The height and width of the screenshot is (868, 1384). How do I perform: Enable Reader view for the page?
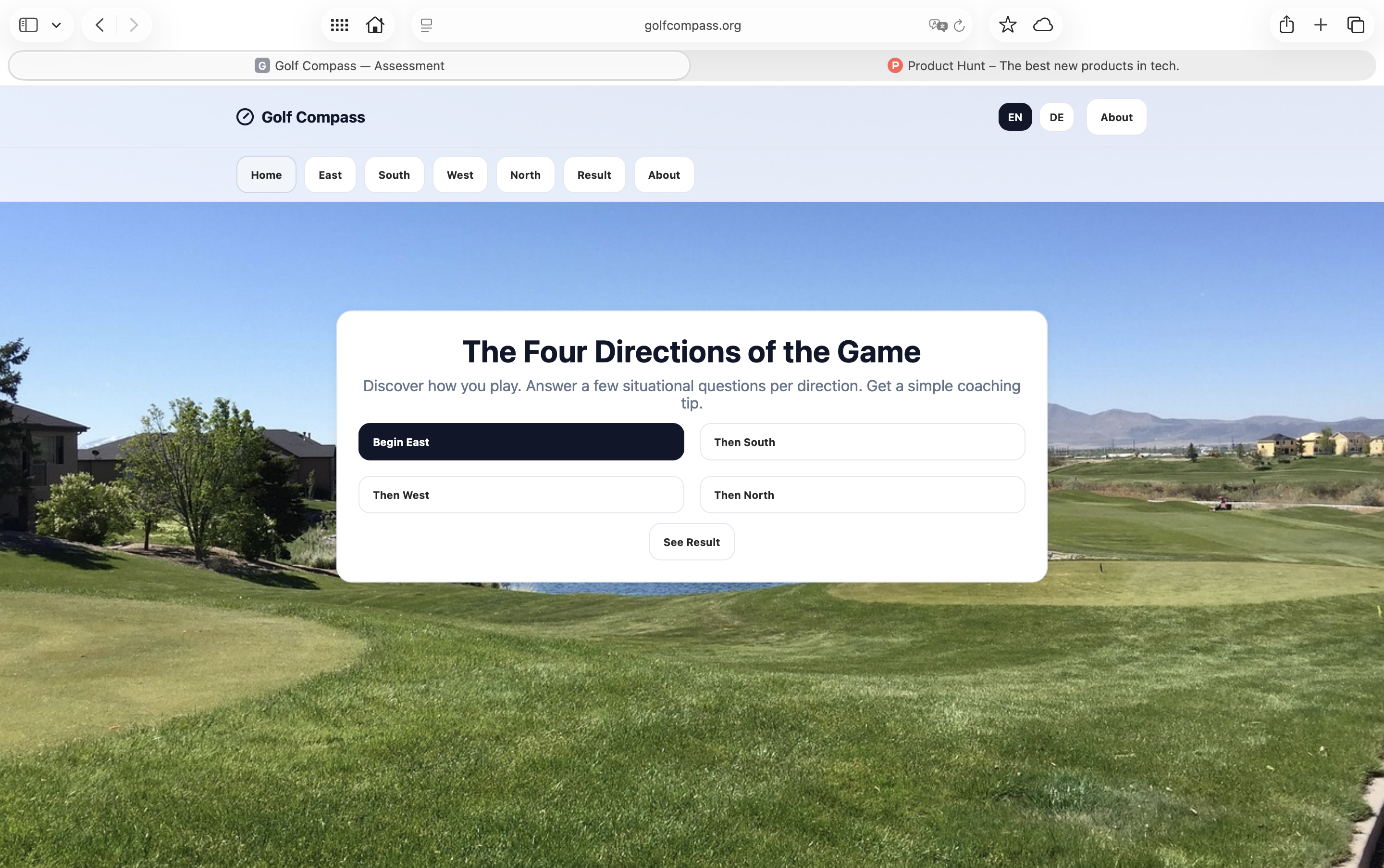[427, 25]
